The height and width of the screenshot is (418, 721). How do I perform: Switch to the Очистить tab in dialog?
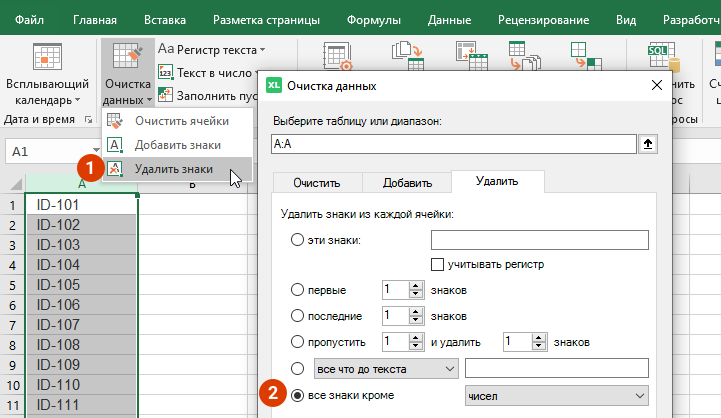coord(316,183)
